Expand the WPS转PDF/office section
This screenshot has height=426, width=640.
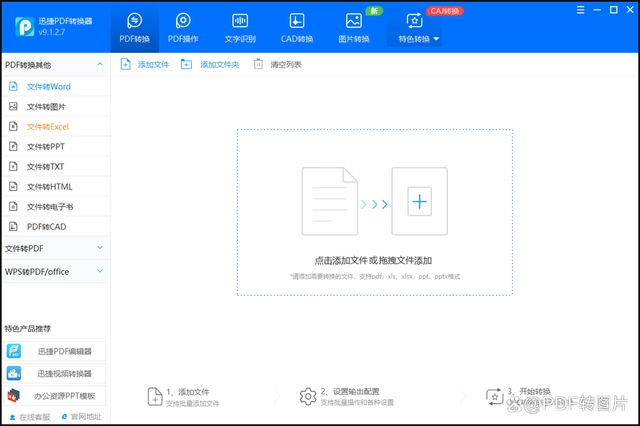click(56, 271)
